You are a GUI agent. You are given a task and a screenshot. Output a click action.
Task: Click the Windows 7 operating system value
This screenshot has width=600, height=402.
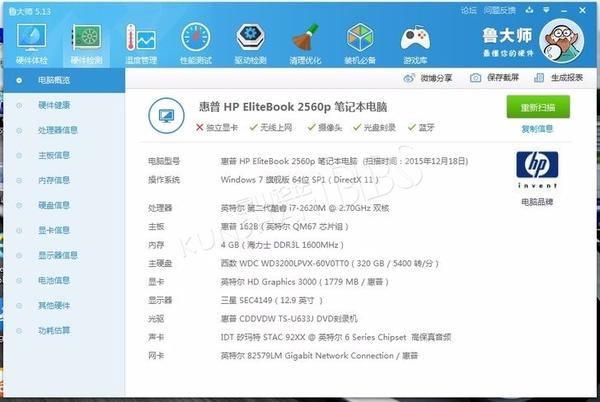(x=300, y=179)
